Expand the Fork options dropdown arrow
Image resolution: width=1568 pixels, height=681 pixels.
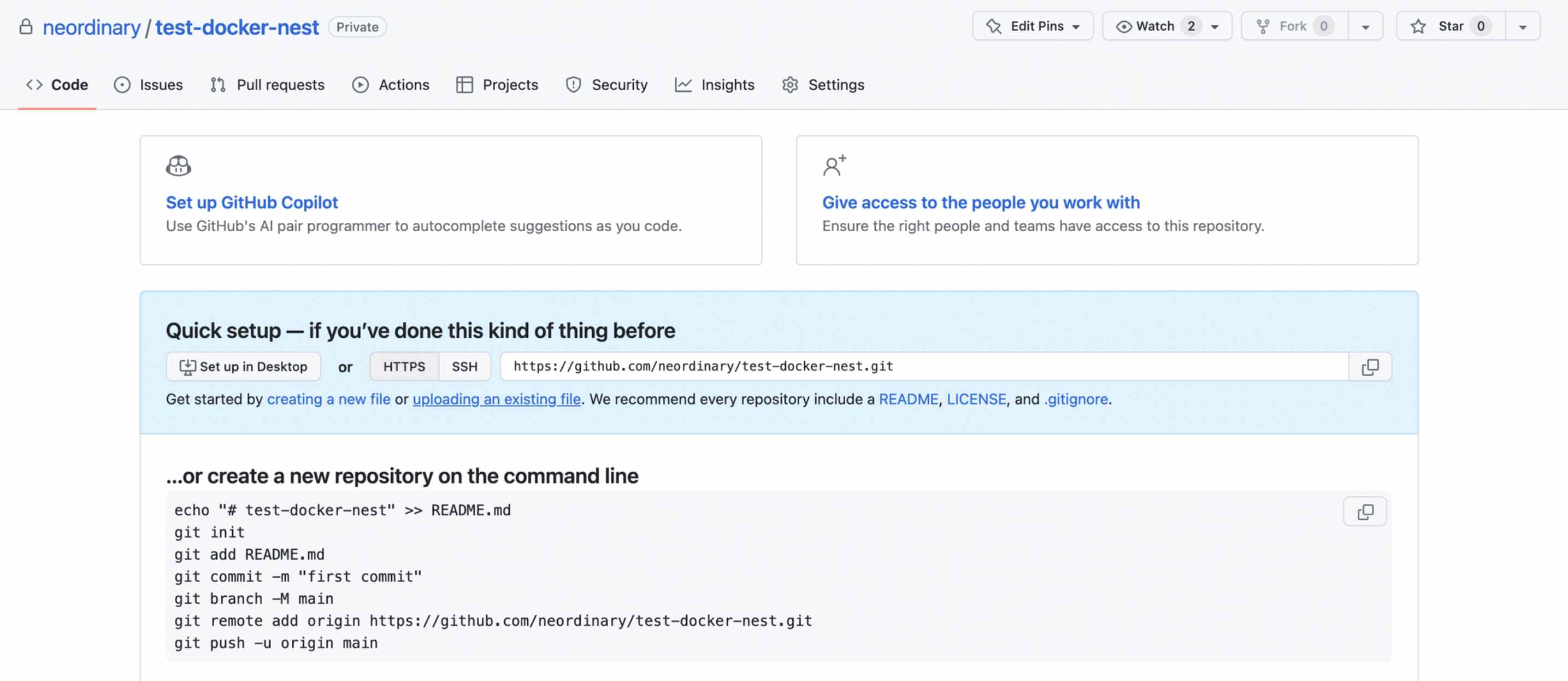coord(1365,27)
